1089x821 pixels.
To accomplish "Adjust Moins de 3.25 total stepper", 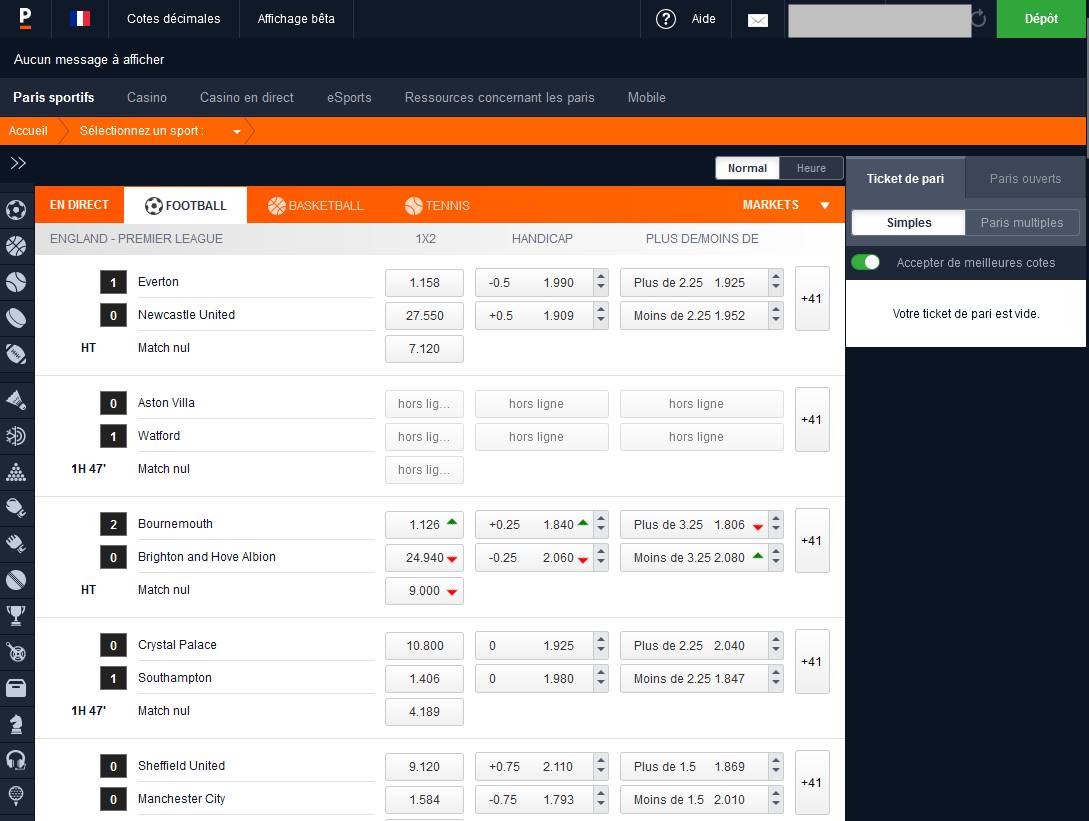I will 776,558.
